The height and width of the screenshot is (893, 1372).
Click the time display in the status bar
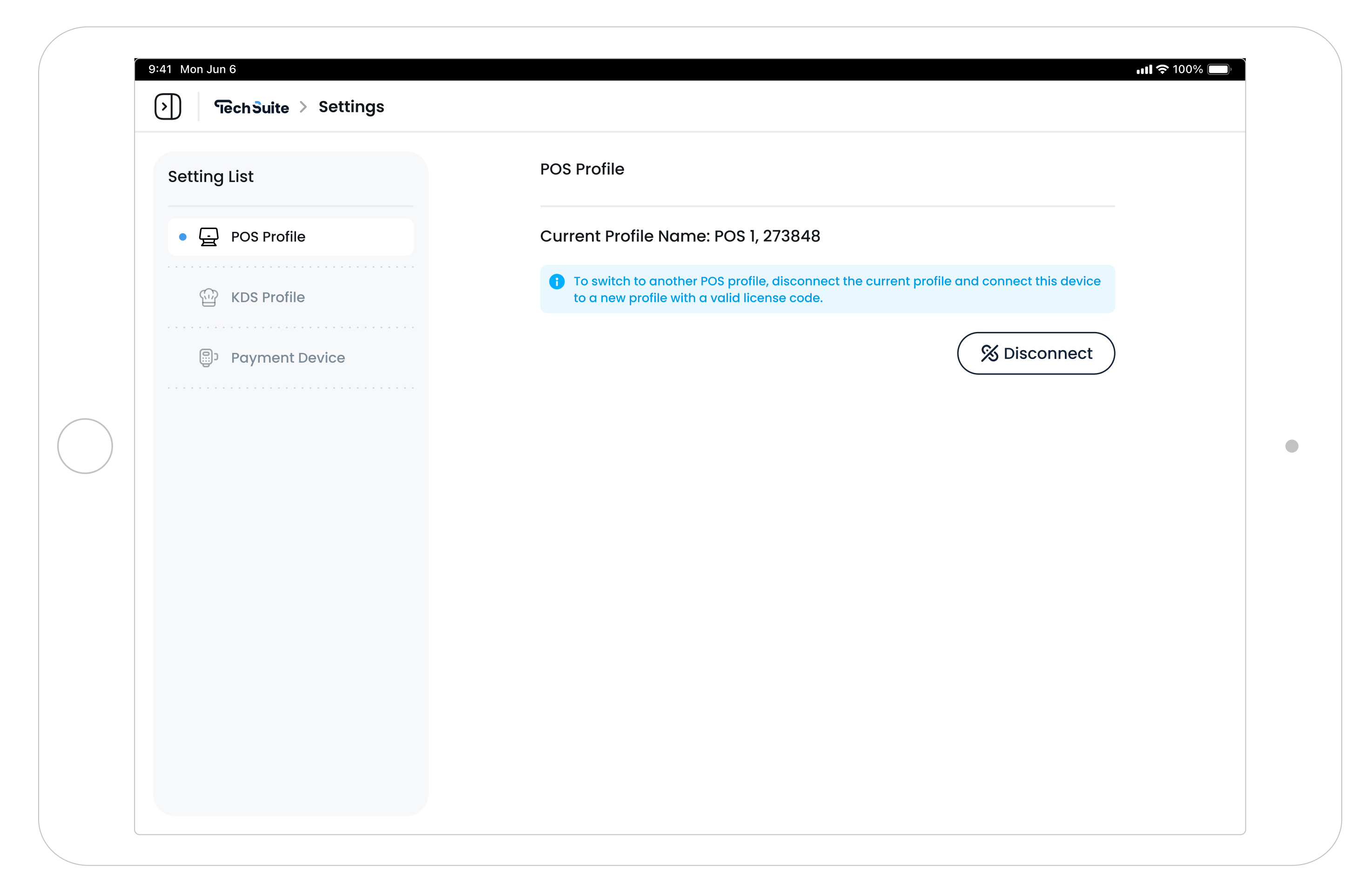click(160, 68)
